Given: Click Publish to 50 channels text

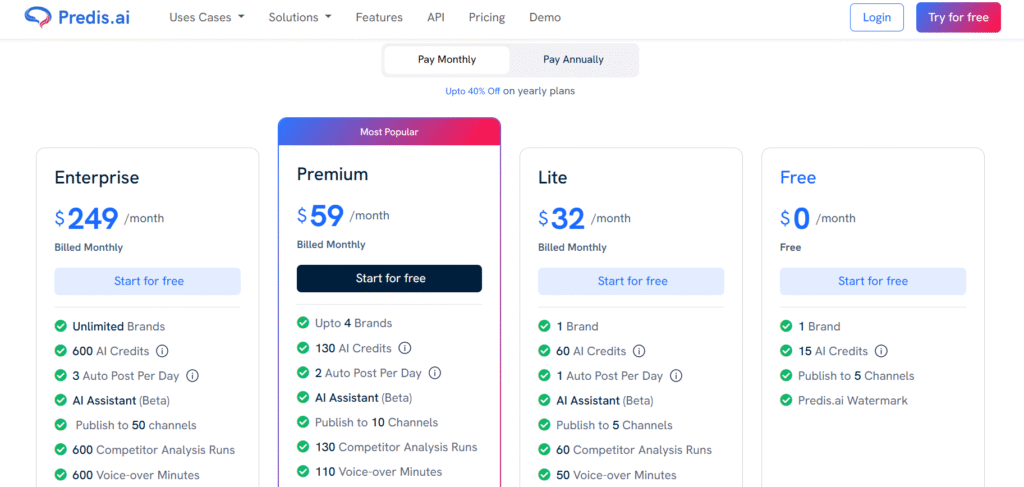Looking at the screenshot, I should click(x=136, y=425).
